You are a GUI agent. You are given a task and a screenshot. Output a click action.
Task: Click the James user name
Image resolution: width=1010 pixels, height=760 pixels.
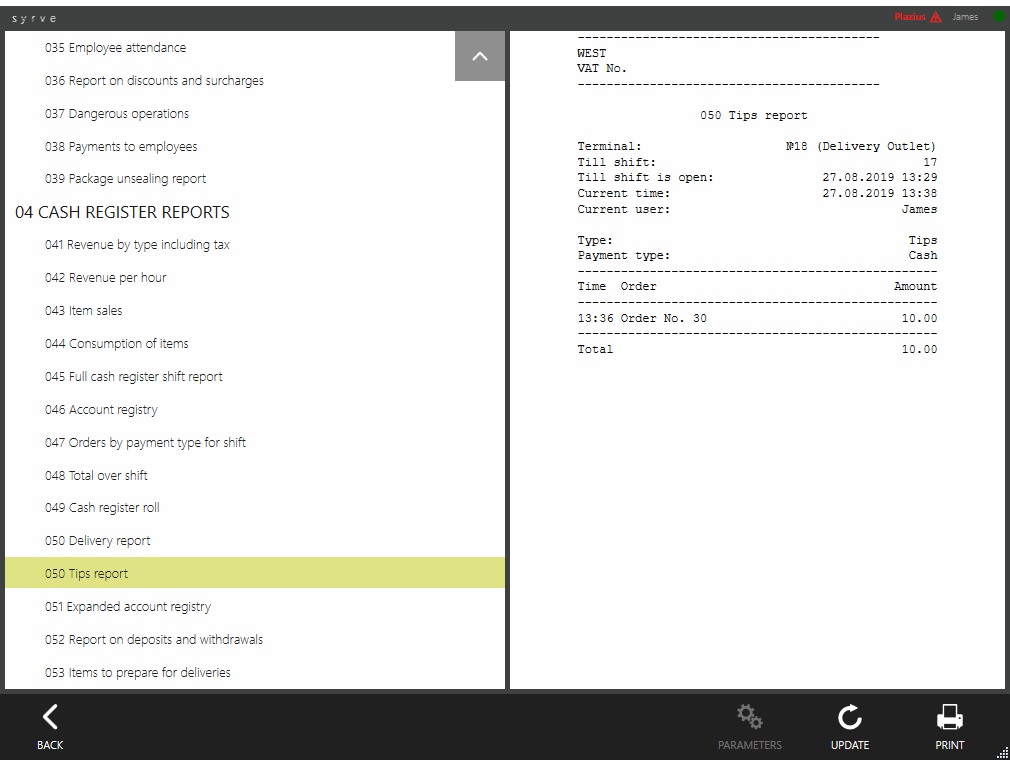pyautogui.click(x=965, y=17)
